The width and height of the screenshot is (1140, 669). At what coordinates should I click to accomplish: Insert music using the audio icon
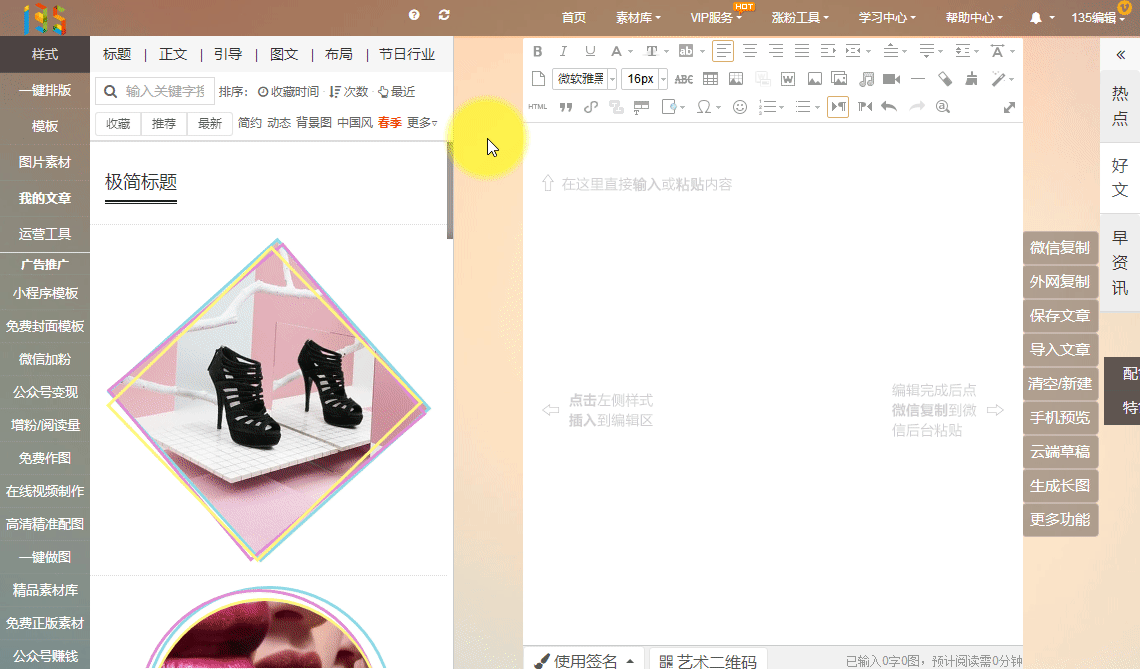pos(866,79)
